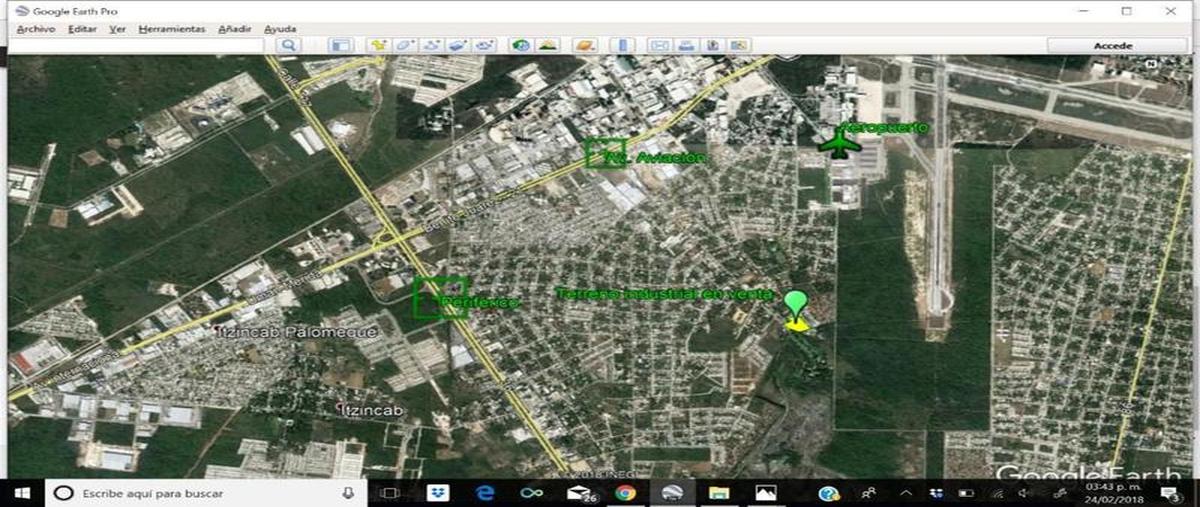Toggle the sidebar panel icon
1200x507 pixels.
pyautogui.click(x=342, y=45)
